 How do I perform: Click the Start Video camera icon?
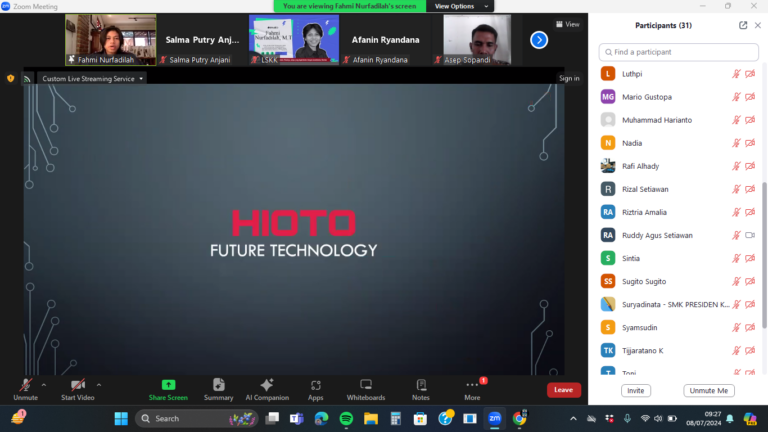pyautogui.click(x=77, y=385)
